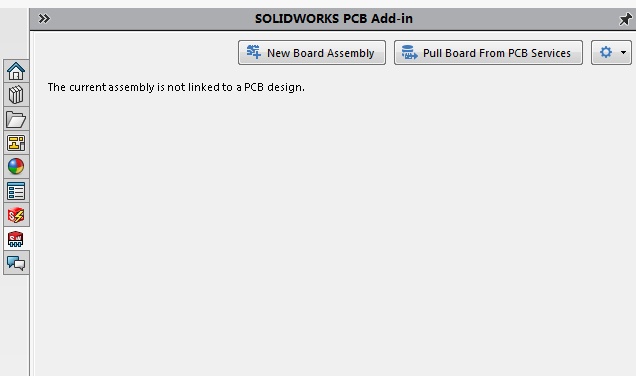Screen dimensions: 636x376
Task: Click the icon inside New Board Assembly
Action: pyautogui.click(x=254, y=52)
